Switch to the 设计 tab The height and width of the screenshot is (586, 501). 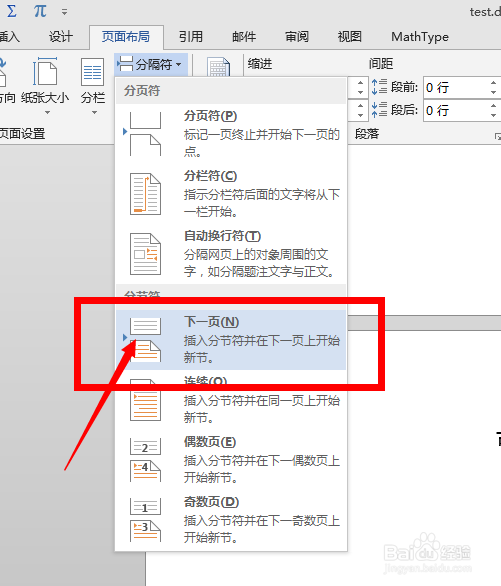pos(61,37)
